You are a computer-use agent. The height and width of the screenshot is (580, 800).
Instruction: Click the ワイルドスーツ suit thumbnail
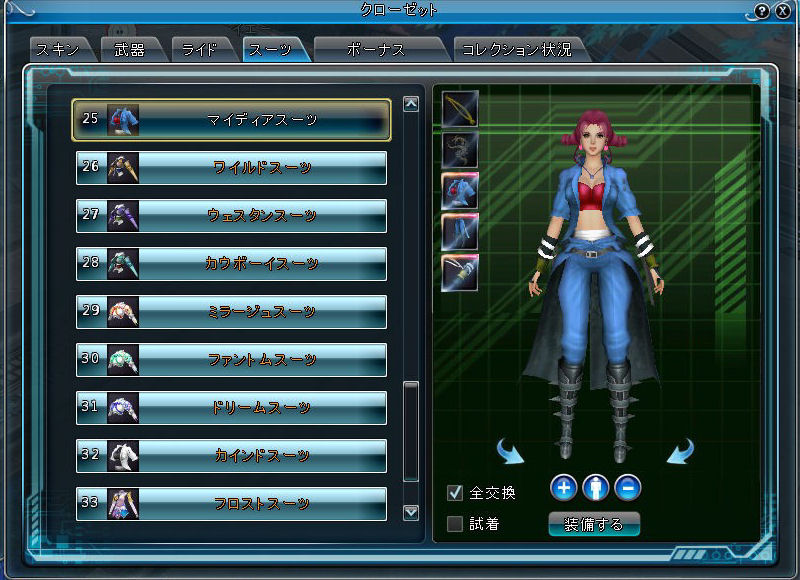123,168
